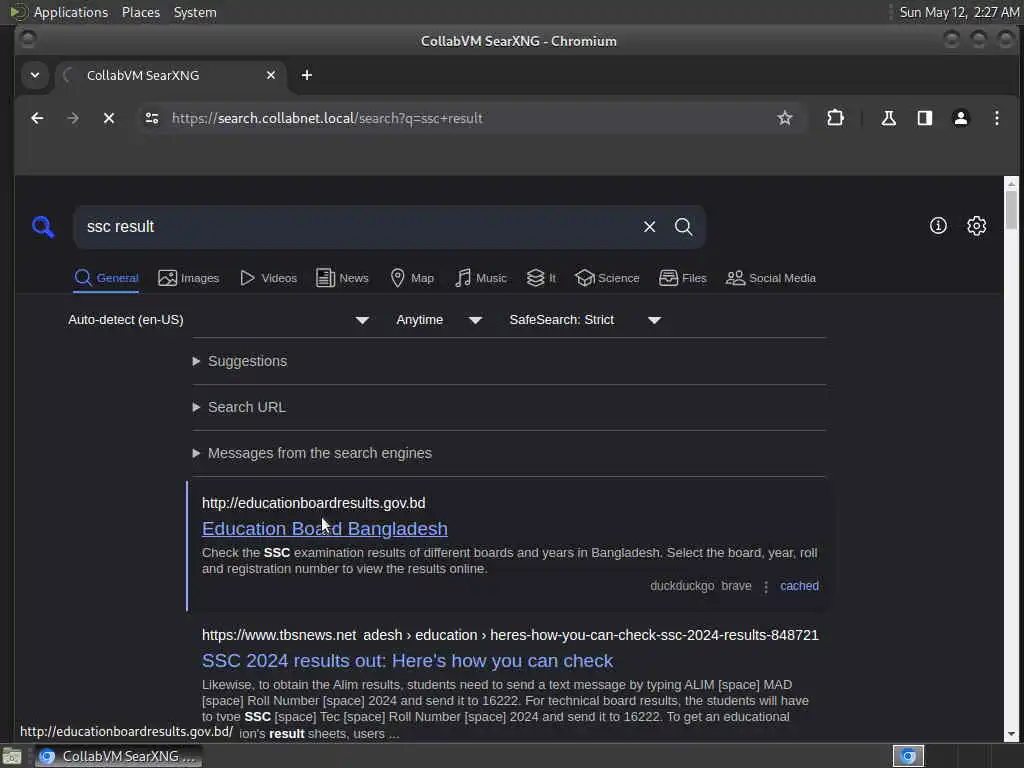Screen dimensions: 1024x768
Task: Switch to the Files category tab
Action: 682,278
